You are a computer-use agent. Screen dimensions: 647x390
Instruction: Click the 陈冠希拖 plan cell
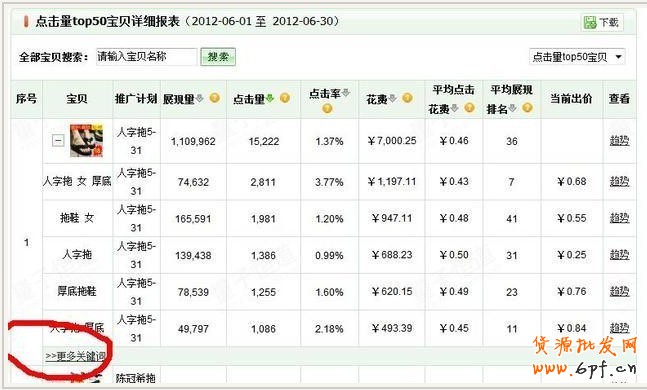click(x=136, y=377)
